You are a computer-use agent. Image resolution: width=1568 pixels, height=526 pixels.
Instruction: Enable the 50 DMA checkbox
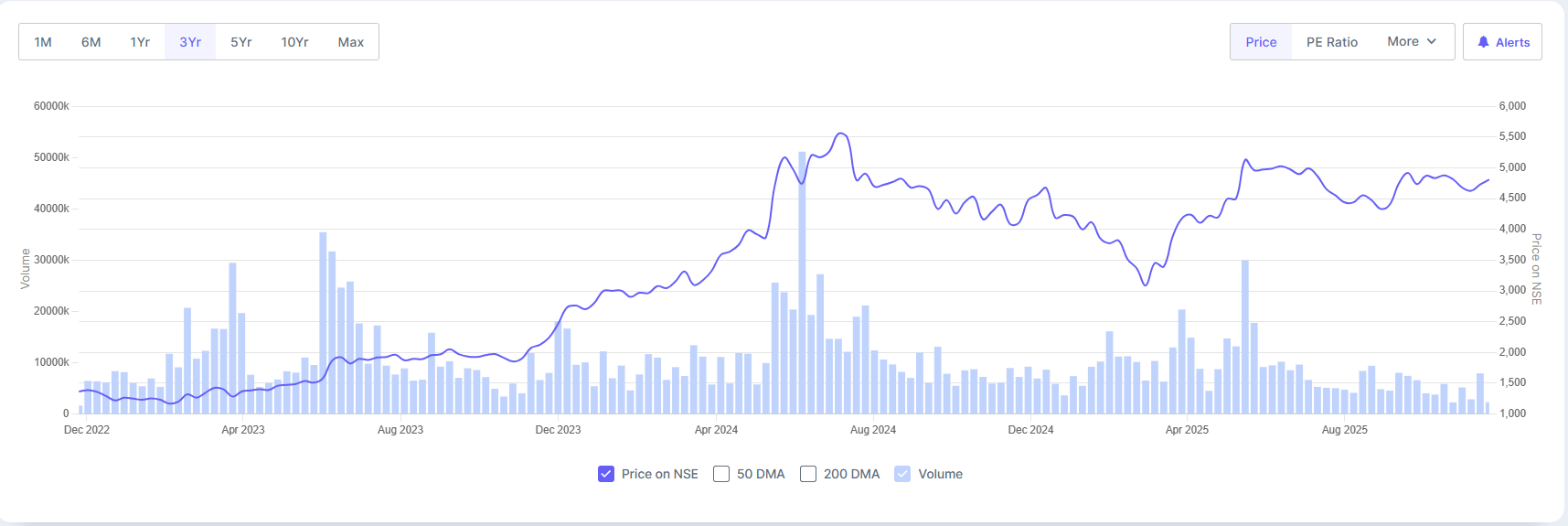[721, 474]
